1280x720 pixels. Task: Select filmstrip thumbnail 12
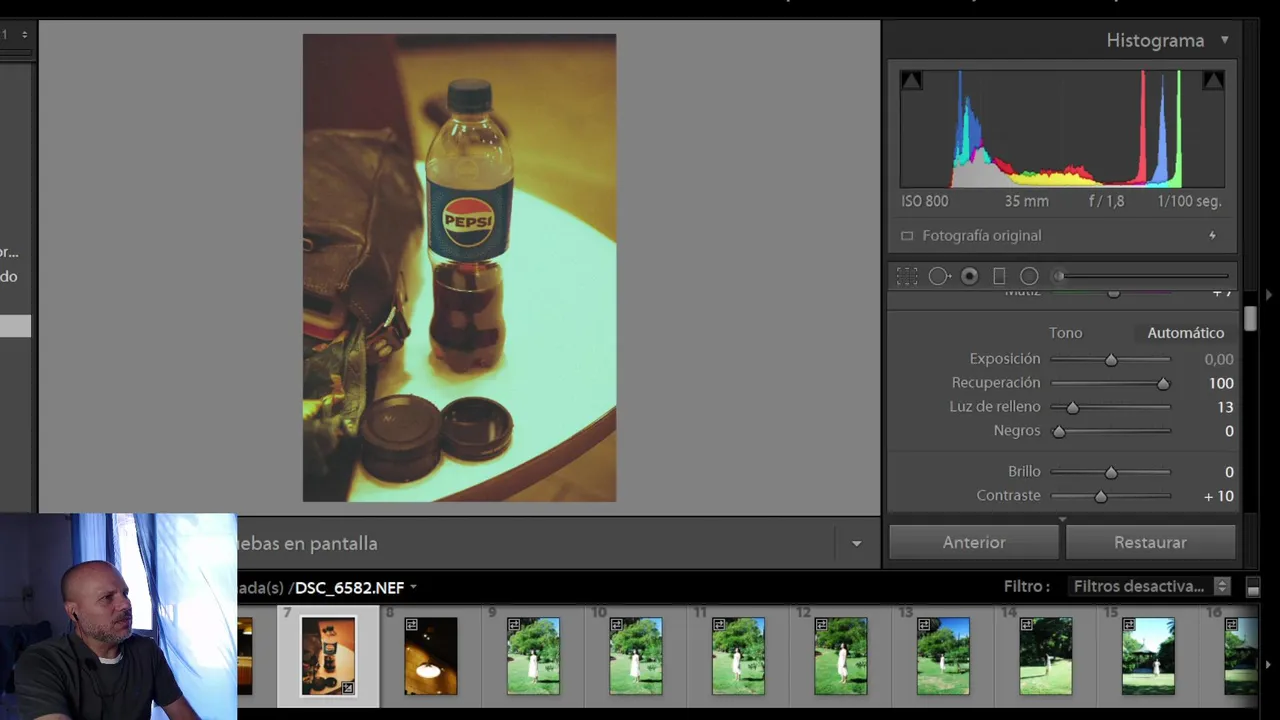coord(841,656)
